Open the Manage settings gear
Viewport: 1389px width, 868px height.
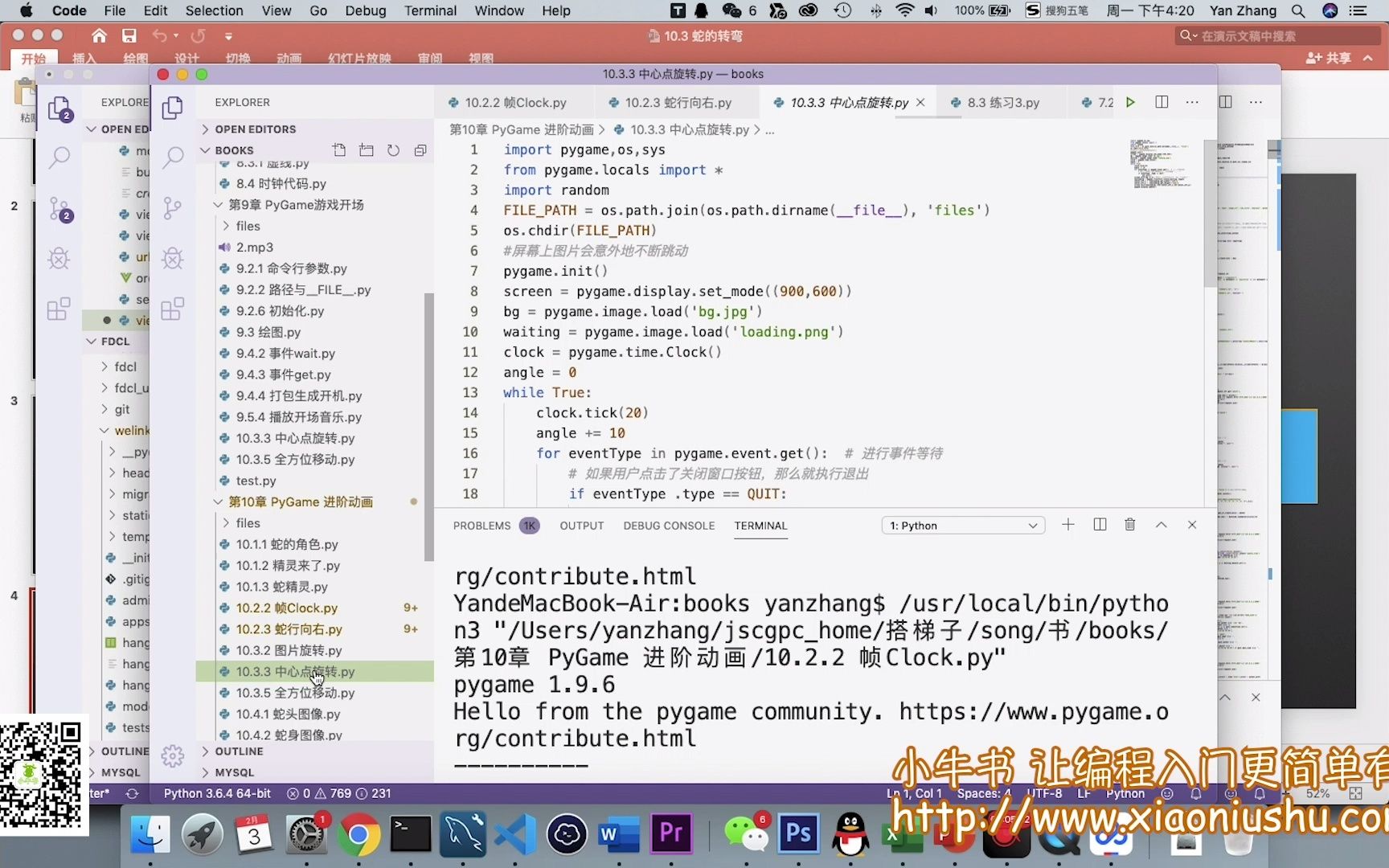pos(173,755)
